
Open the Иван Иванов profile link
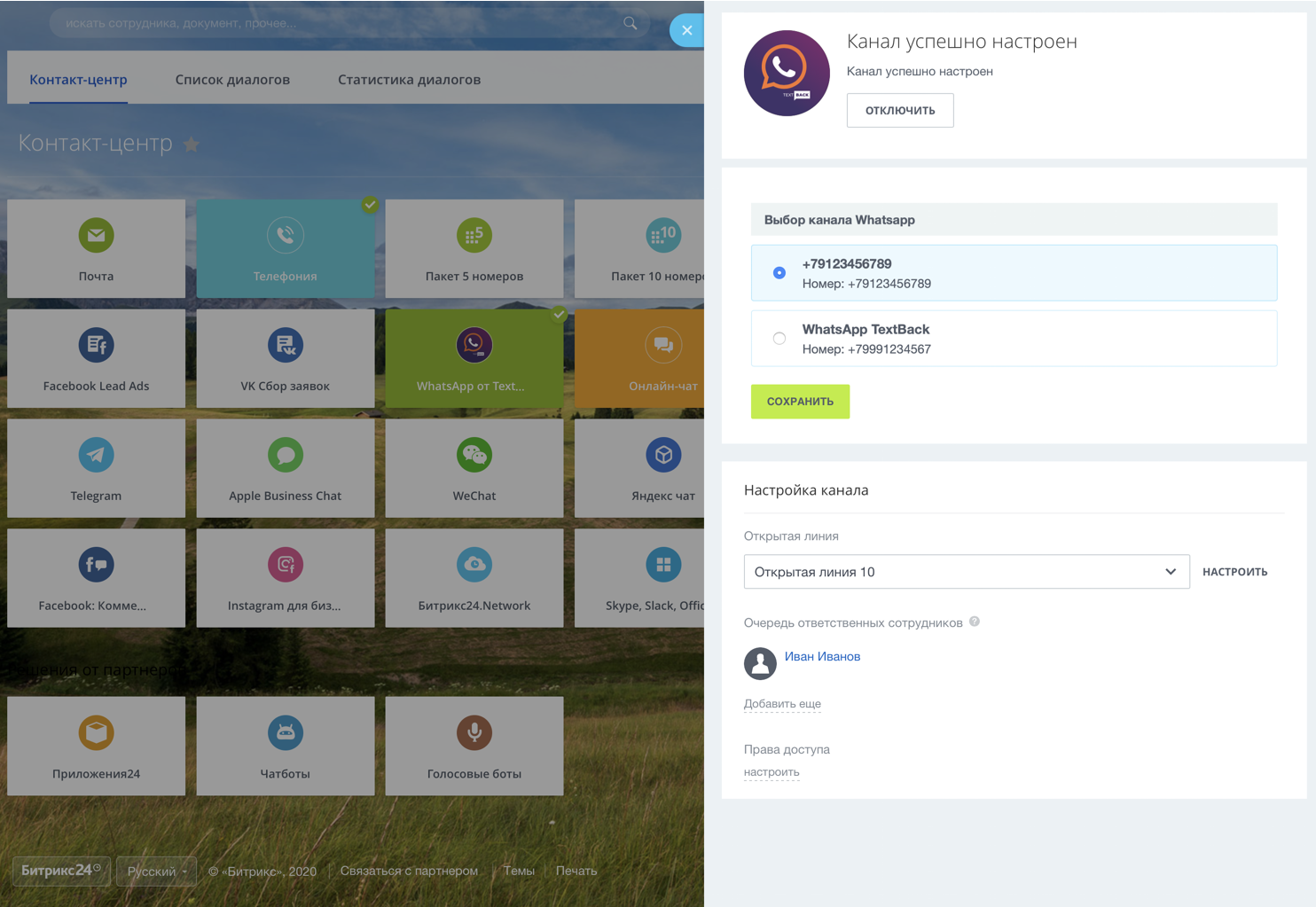point(822,657)
